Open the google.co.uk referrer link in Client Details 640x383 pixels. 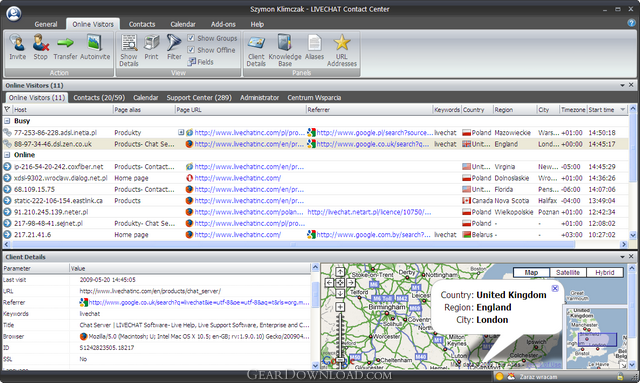tap(199, 303)
